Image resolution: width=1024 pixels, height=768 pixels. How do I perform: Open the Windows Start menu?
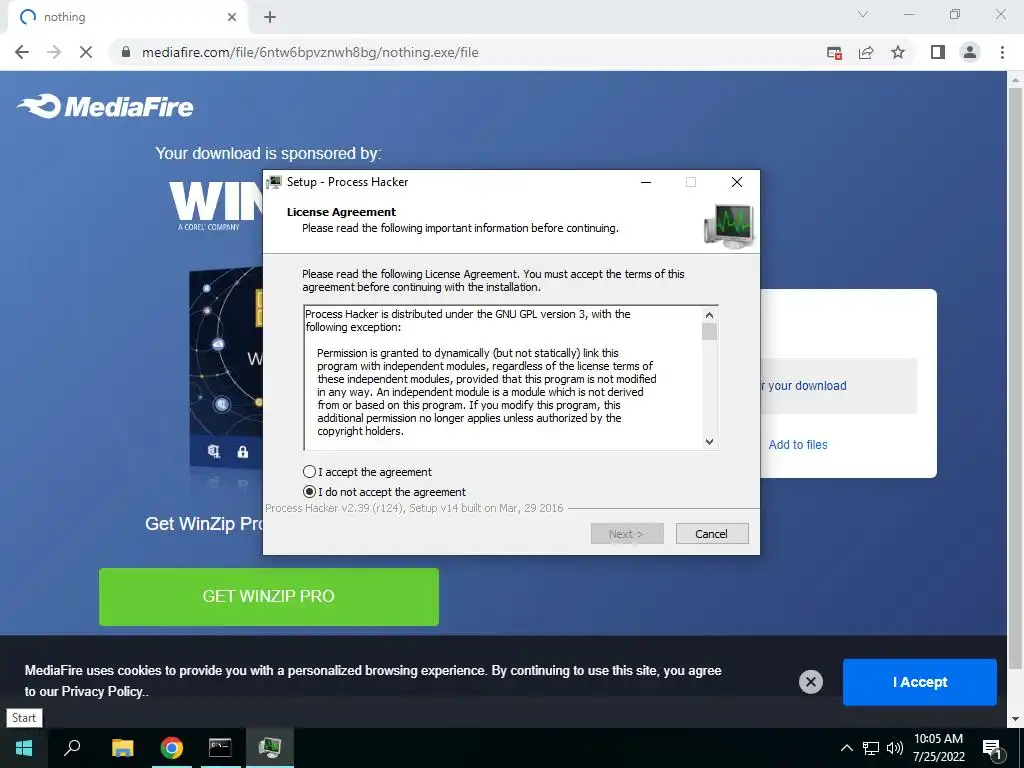click(24, 748)
